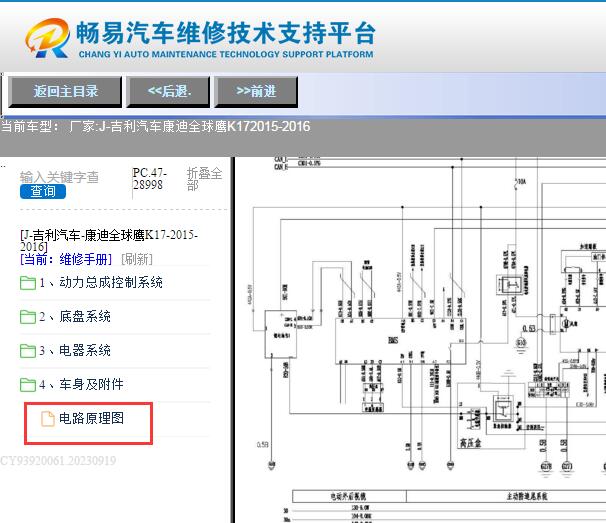Click the blue 查询 search button

pyautogui.click(x=43, y=191)
